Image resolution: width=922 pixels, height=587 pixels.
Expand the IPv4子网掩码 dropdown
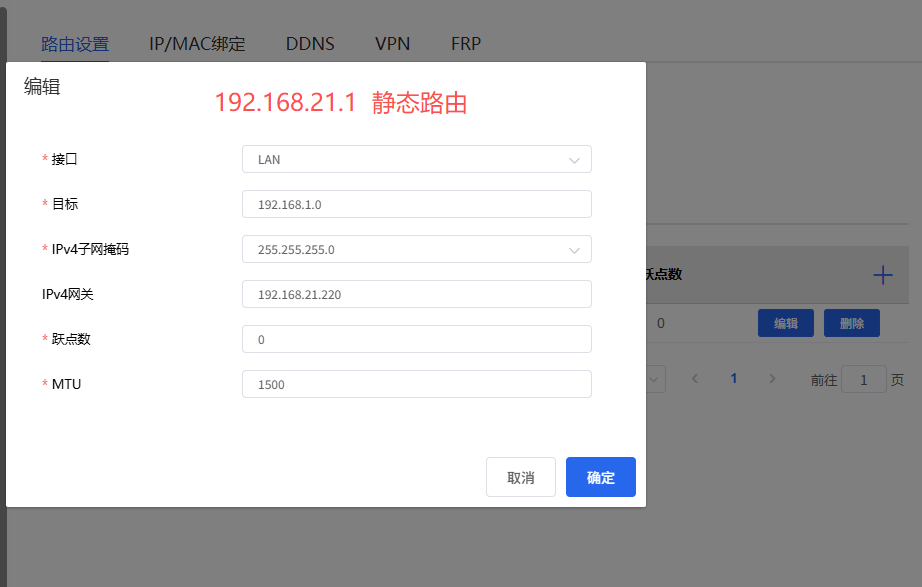coord(416,249)
